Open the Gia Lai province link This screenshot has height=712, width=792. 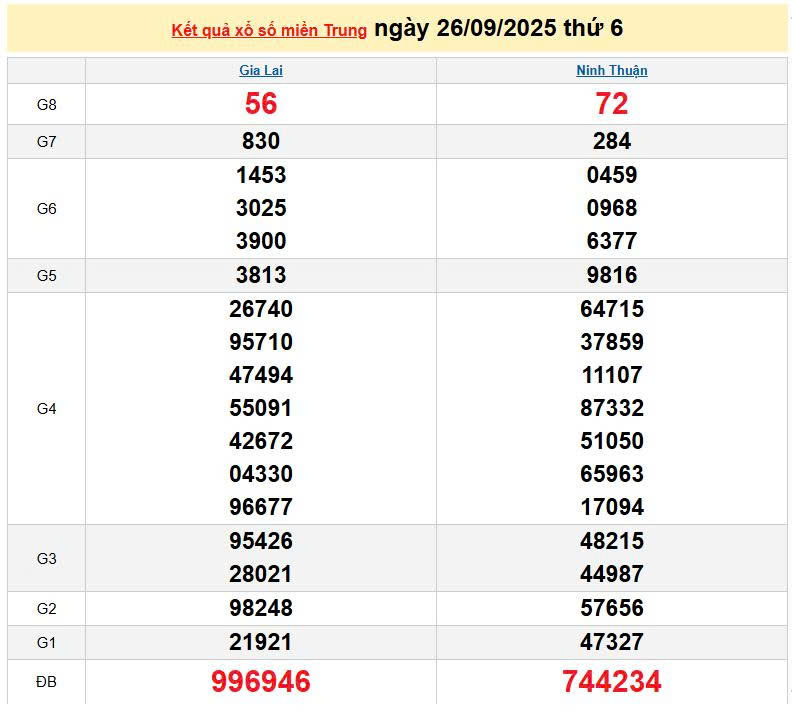pos(261,70)
